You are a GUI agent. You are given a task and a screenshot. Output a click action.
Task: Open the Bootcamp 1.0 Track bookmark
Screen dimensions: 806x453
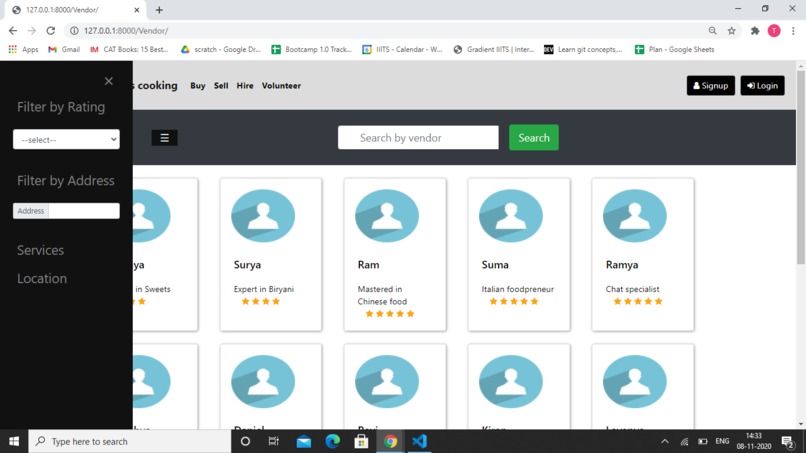point(312,49)
